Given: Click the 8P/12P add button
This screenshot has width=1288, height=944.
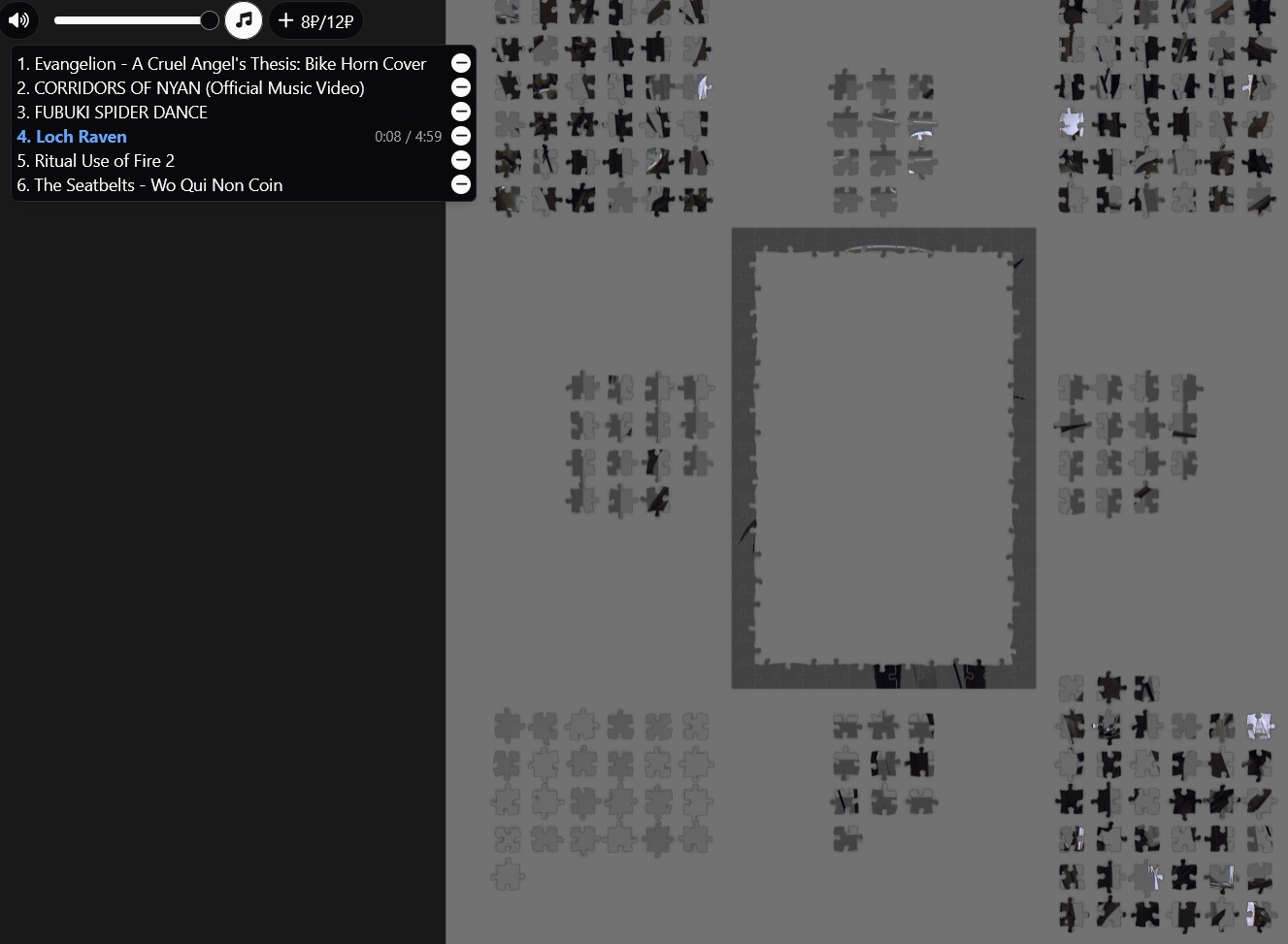Looking at the screenshot, I should tap(315, 20).
